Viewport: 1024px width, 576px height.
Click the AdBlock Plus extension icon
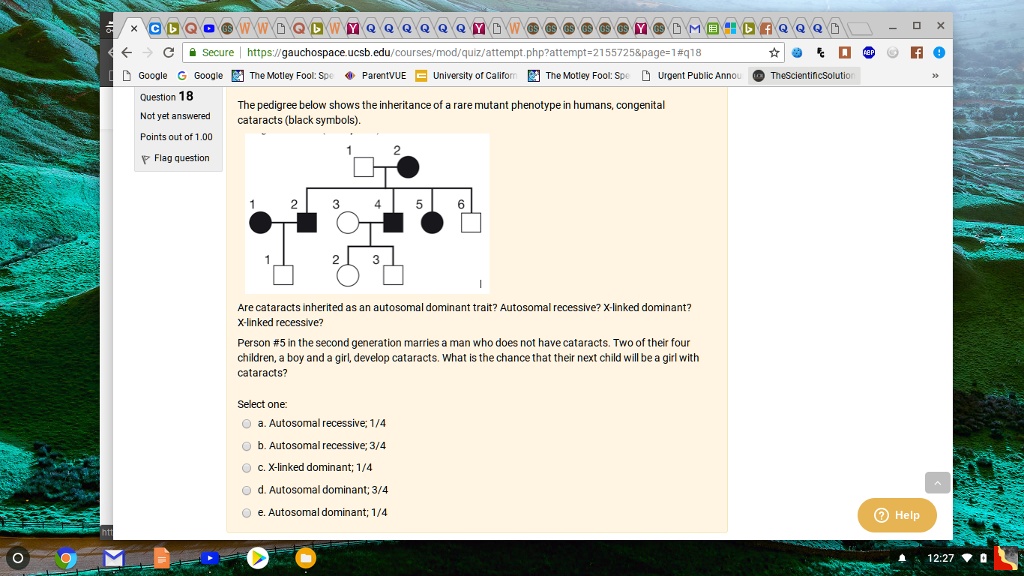[868, 52]
